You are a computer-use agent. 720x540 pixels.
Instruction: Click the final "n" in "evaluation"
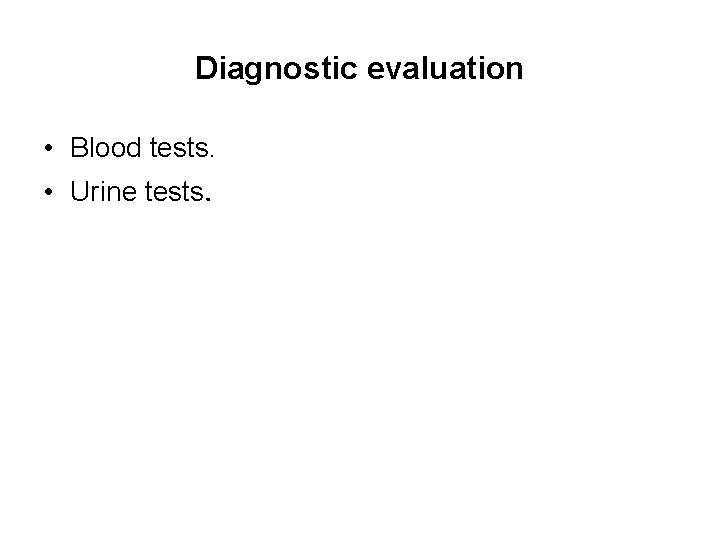coord(515,70)
